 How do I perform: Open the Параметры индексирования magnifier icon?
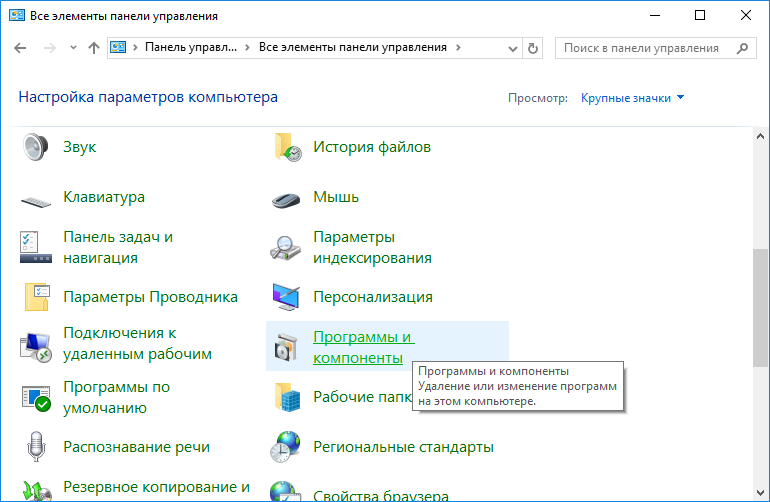tap(285, 248)
